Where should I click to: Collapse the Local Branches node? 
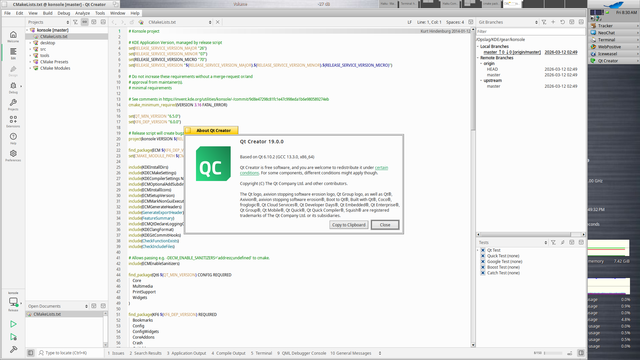[478, 47]
